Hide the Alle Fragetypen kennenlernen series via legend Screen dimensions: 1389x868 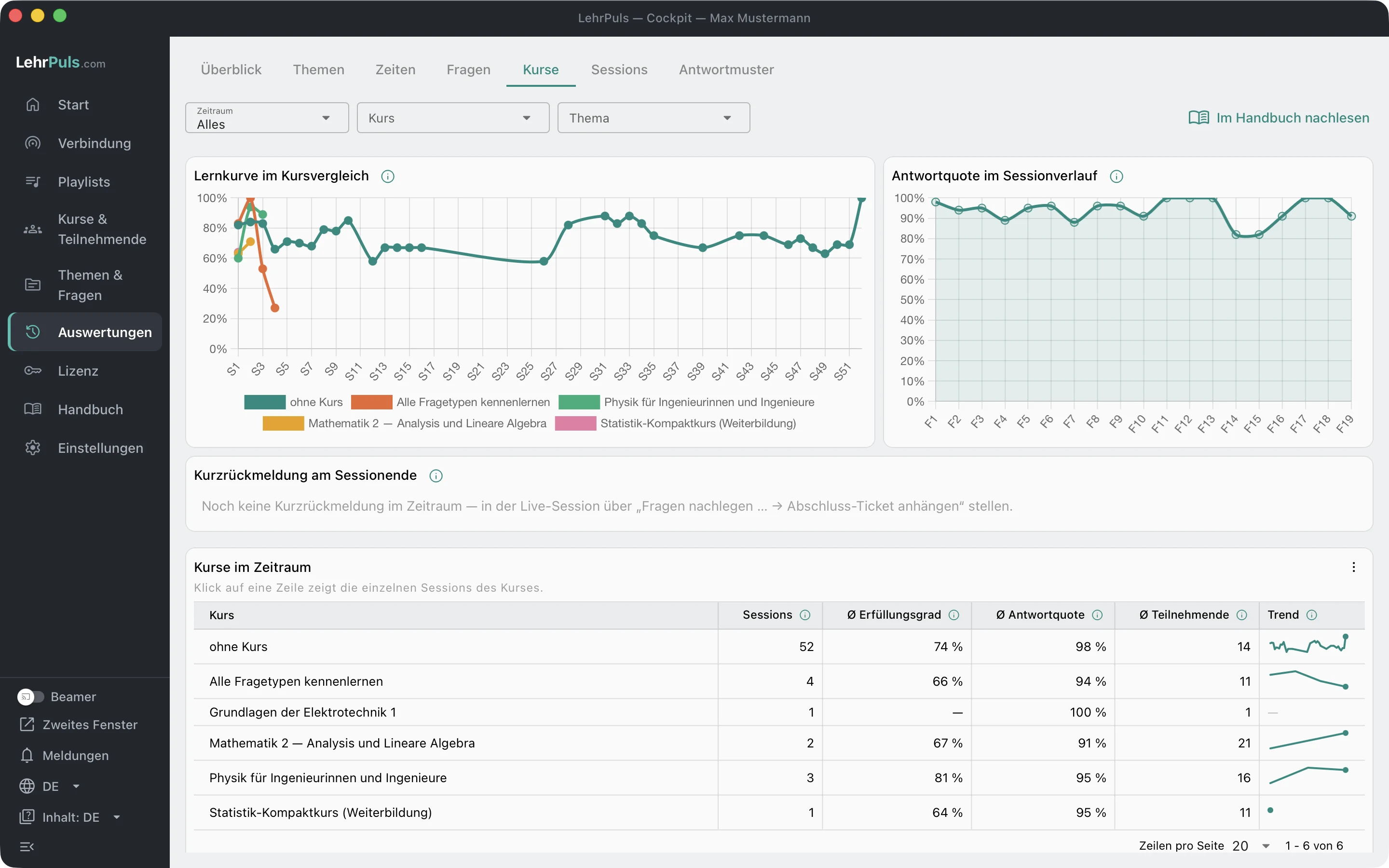pos(450,402)
